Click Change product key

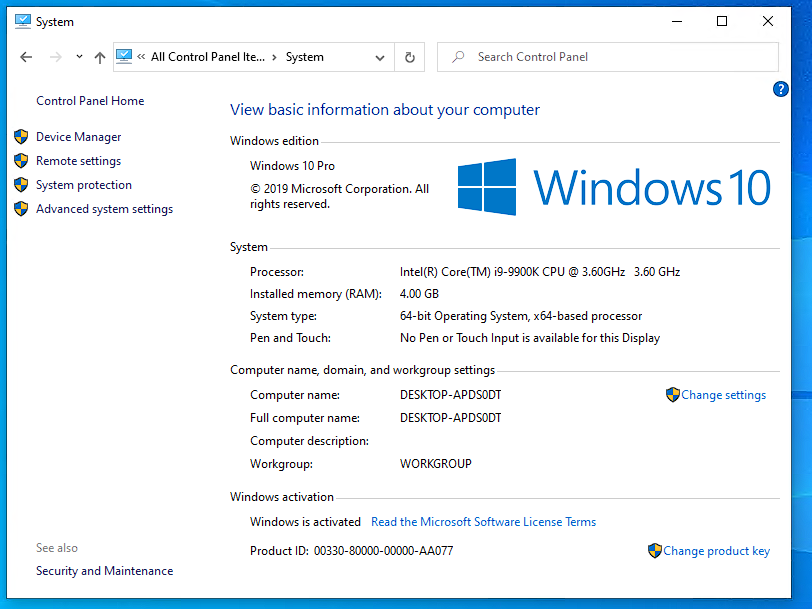tap(717, 551)
